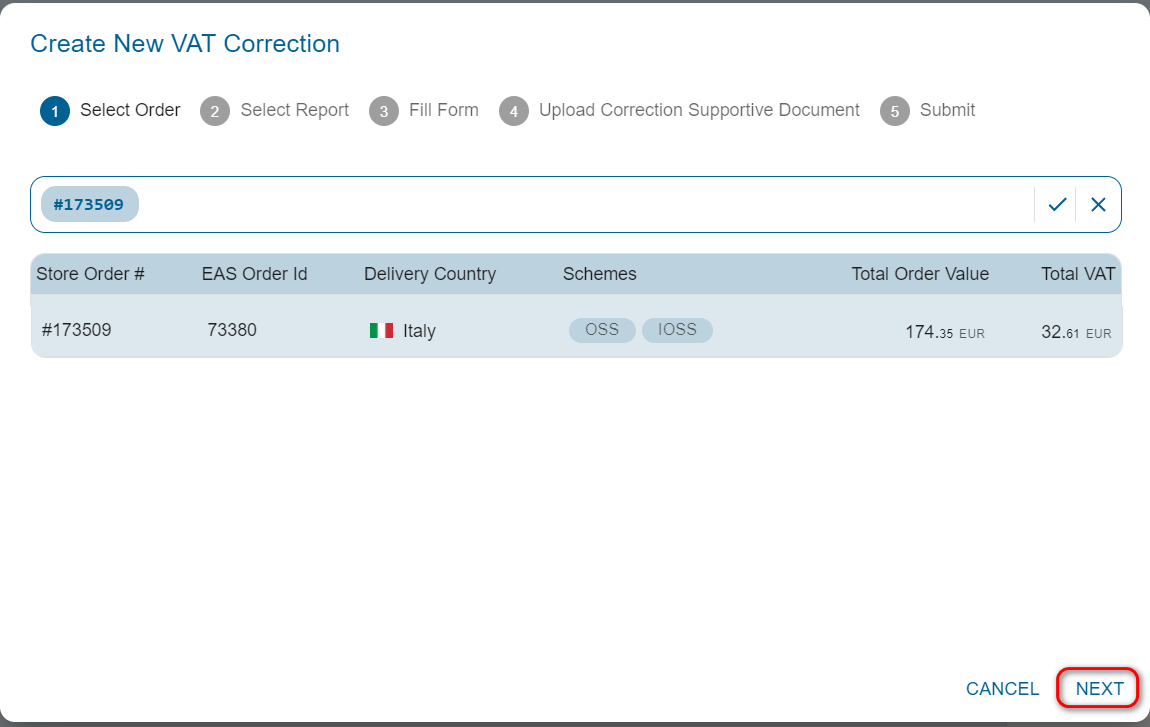The image size is (1150, 727).
Task: Click the OSS scheme badge
Action: pos(602,330)
